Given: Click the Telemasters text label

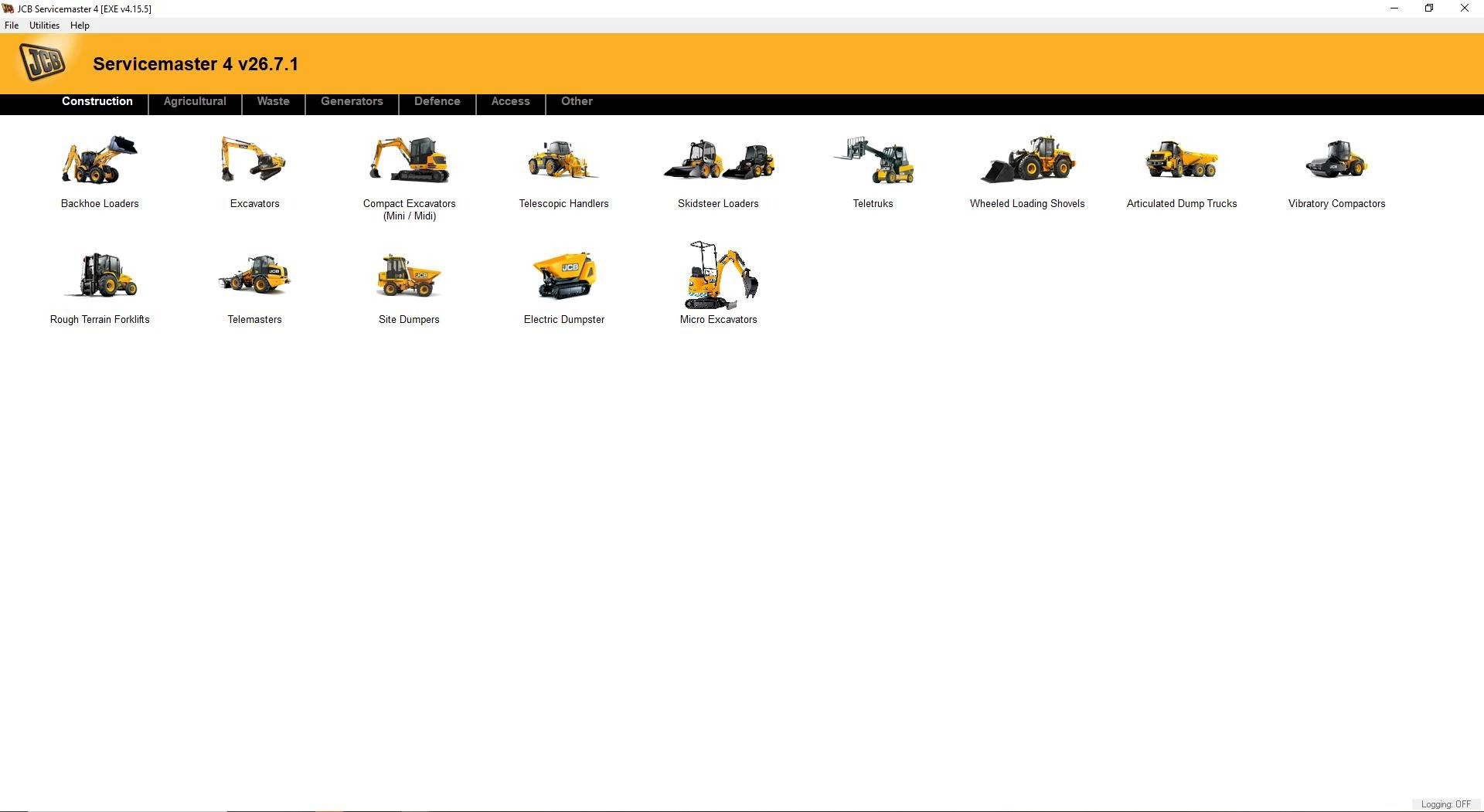Looking at the screenshot, I should [x=254, y=320].
